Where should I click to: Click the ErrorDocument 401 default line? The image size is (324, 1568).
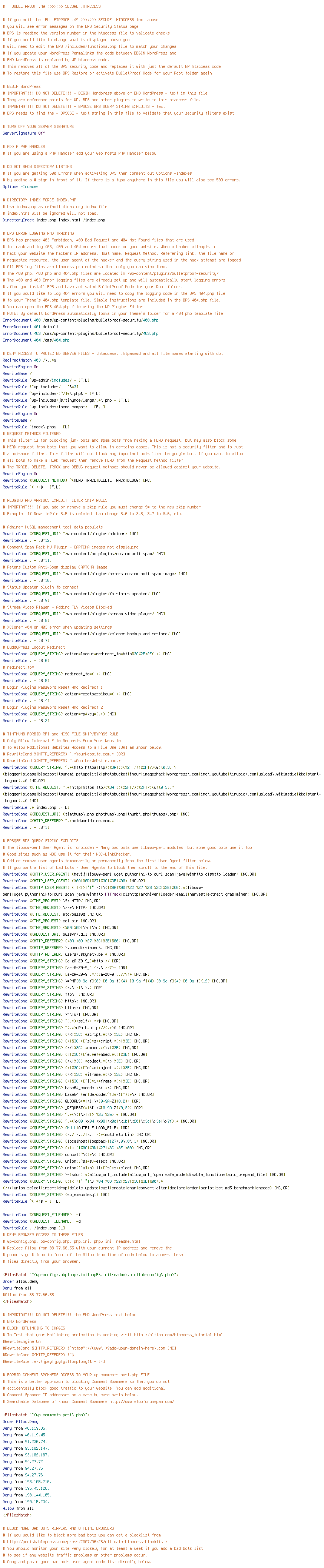click(x=30, y=327)
